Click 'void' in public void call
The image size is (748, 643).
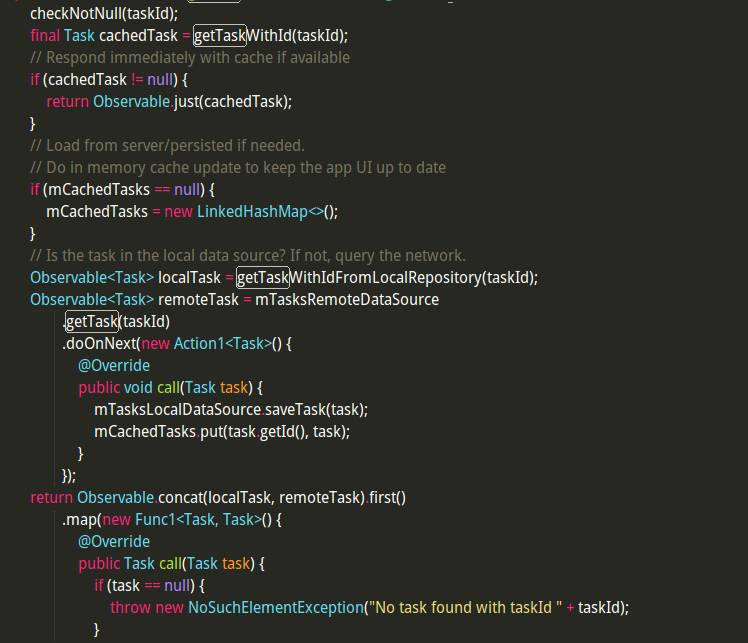click(138, 387)
